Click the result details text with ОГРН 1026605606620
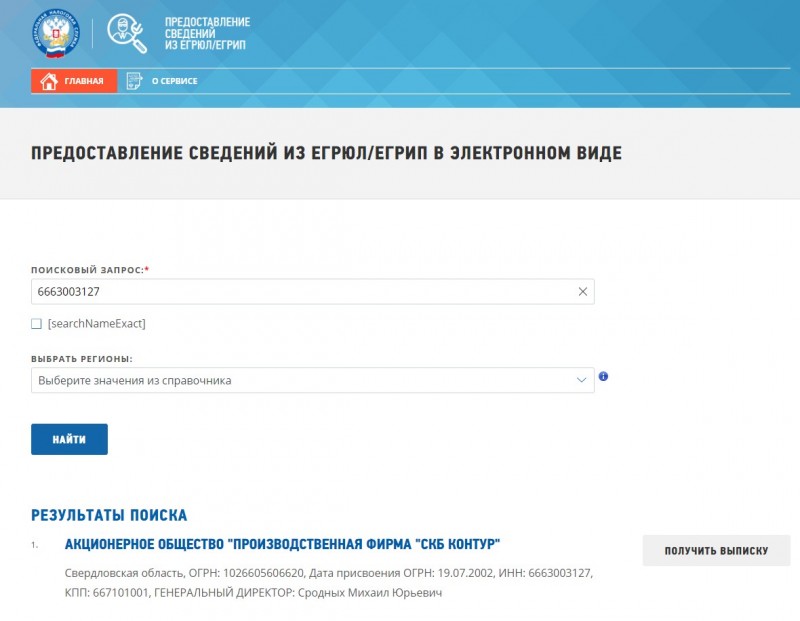The height and width of the screenshot is (621, 800). click(x=329, y=573)
